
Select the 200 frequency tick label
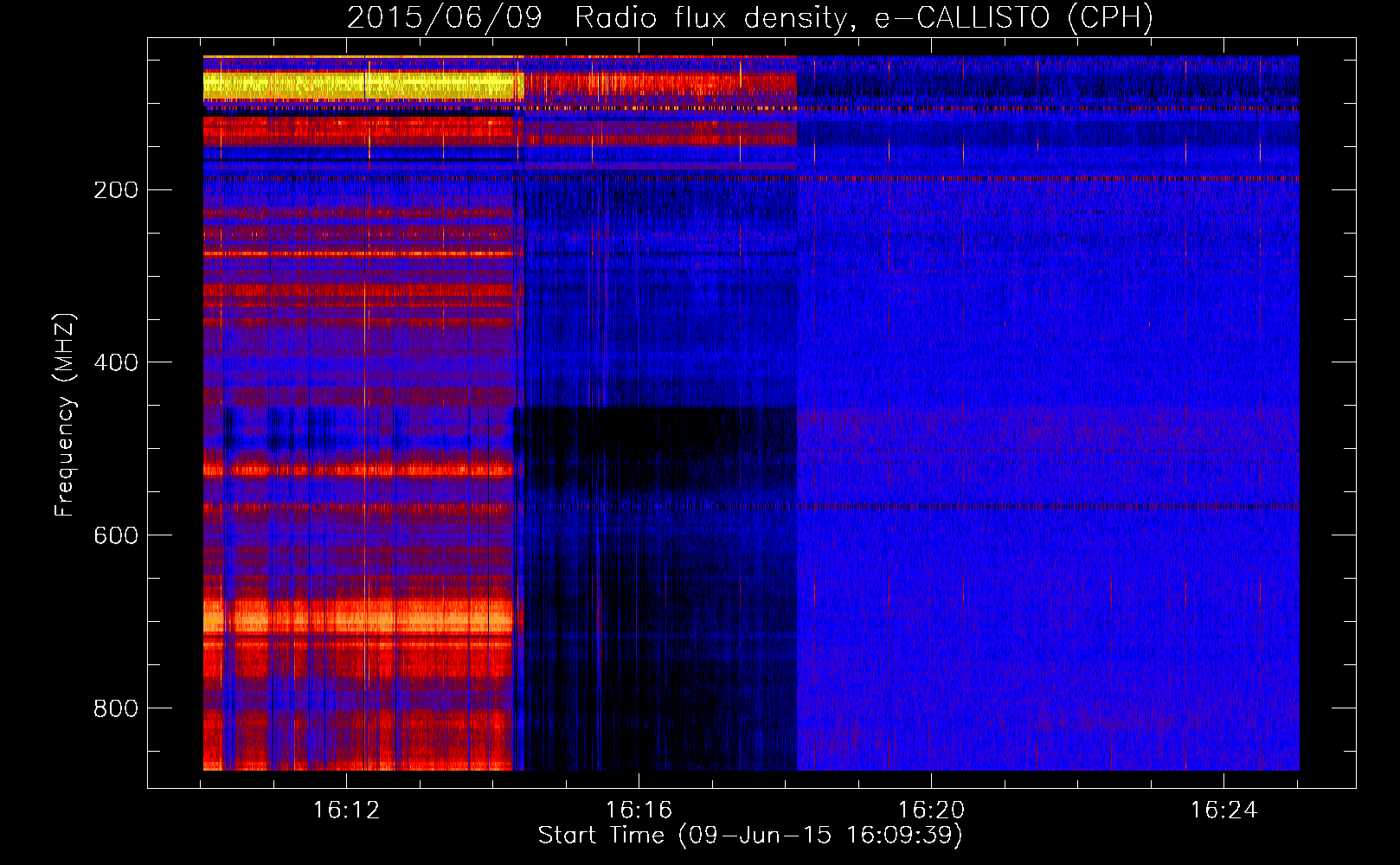116,190
